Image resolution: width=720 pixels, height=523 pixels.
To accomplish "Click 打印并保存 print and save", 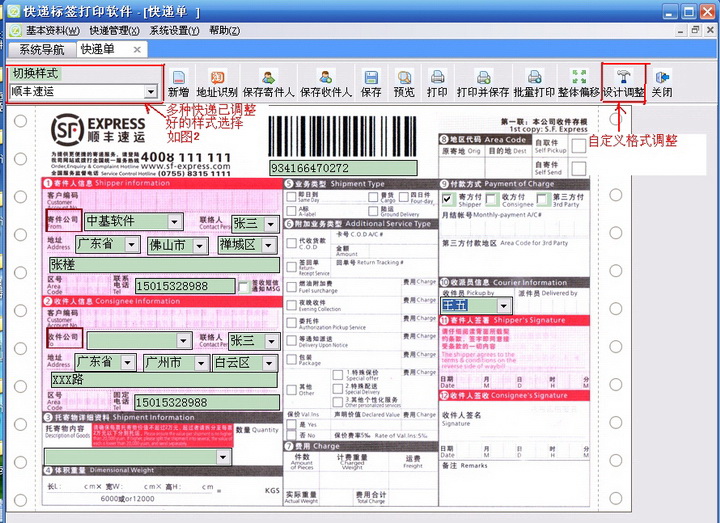I will 483,84.
